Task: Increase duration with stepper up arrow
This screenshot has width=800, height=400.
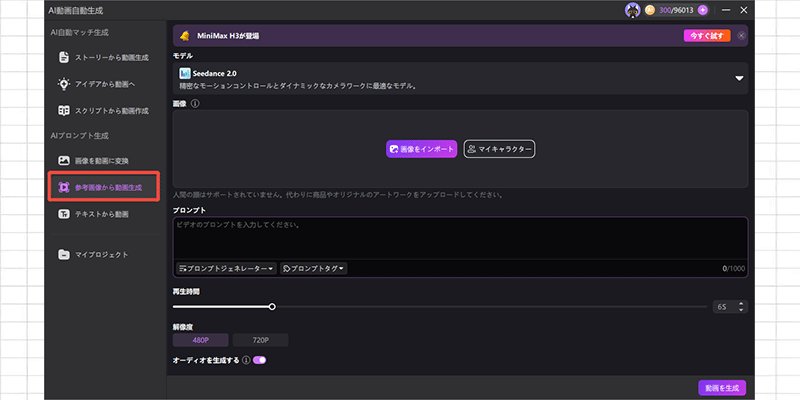Action: 741,304
